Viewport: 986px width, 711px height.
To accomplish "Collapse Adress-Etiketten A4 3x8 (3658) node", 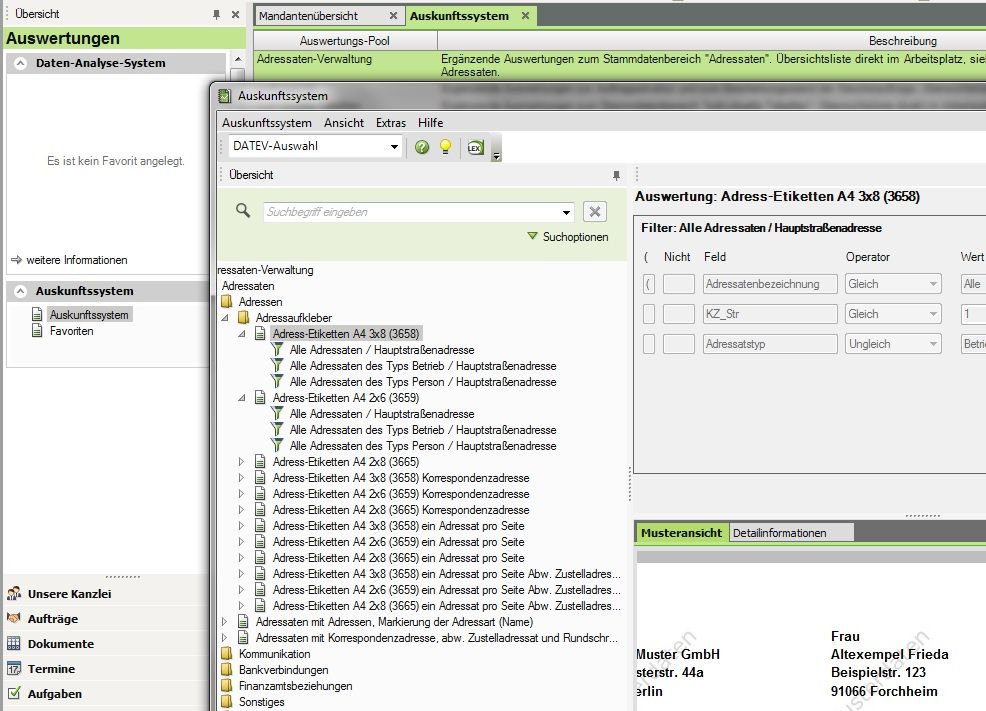I will click(241, 334).
